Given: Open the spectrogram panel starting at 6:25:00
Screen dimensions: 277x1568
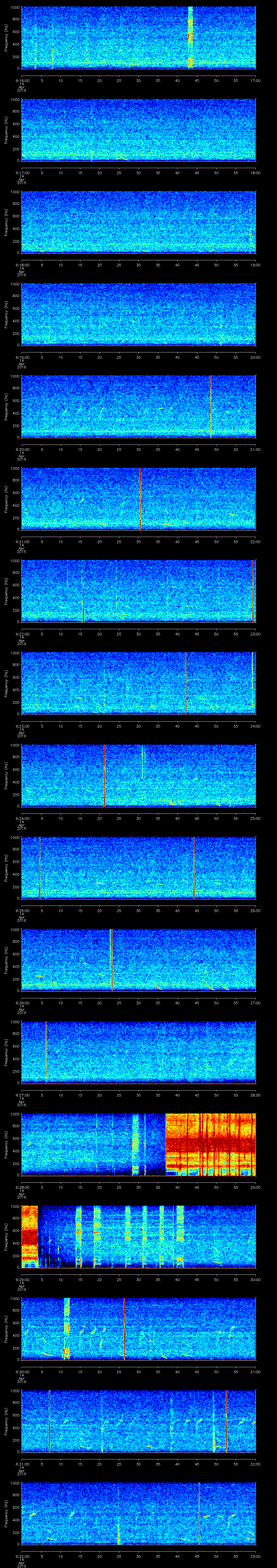Looking at the screenshot, I should coord(138,868).
